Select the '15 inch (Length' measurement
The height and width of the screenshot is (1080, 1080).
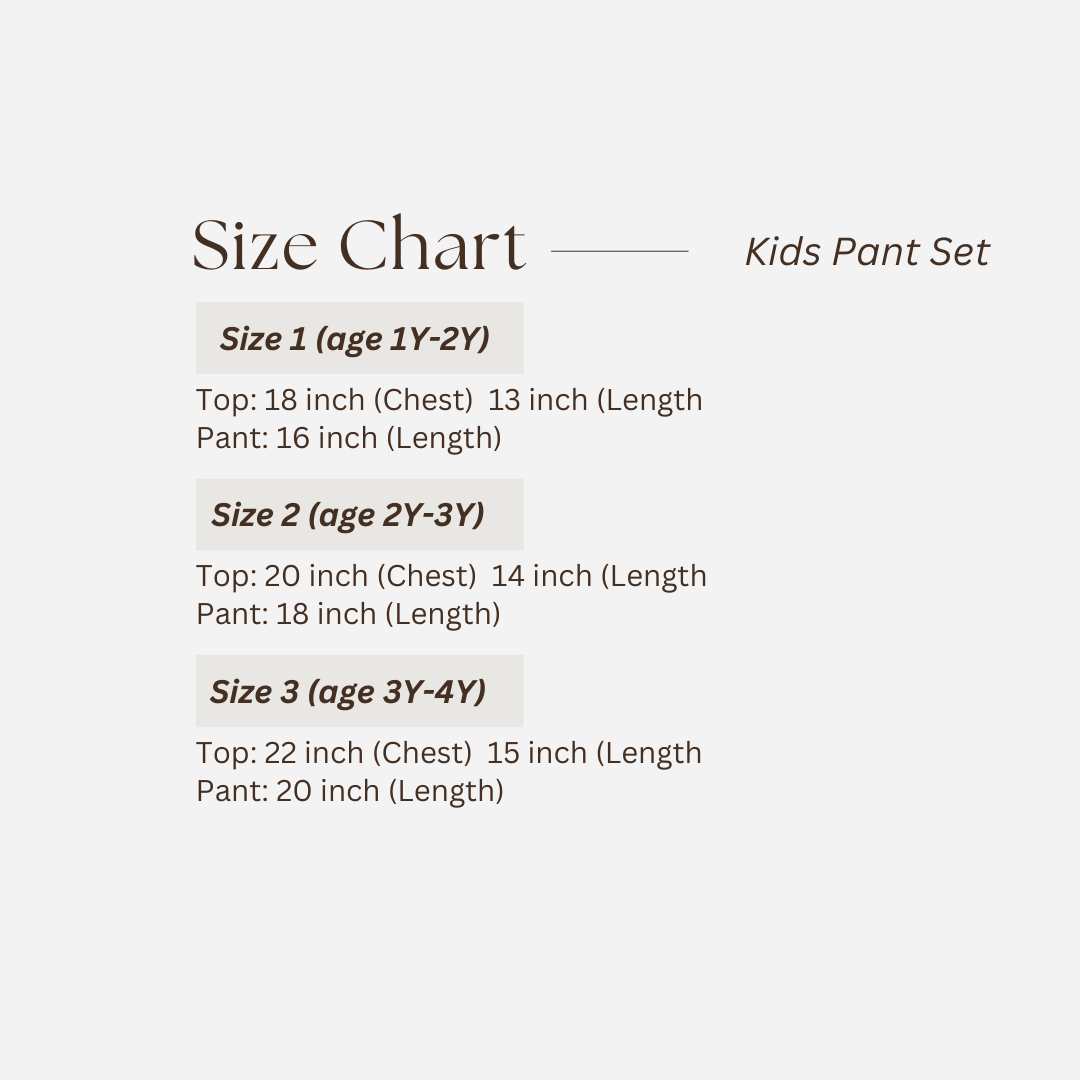594,753
